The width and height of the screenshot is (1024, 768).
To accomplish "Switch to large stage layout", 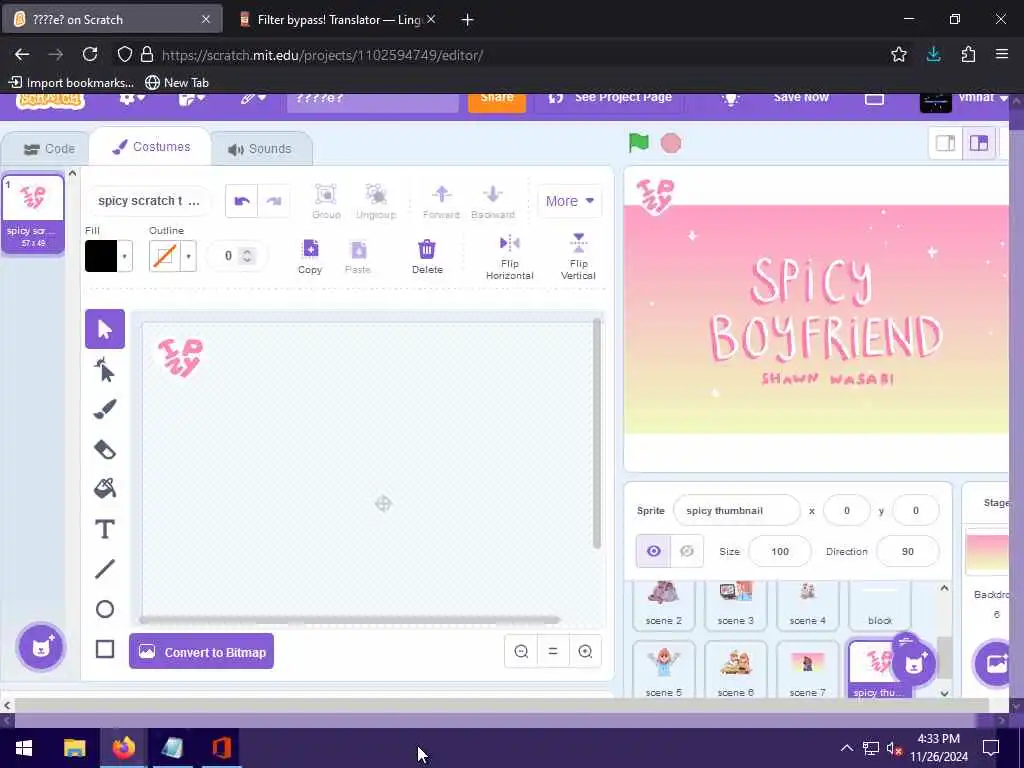I will [978, 143].
